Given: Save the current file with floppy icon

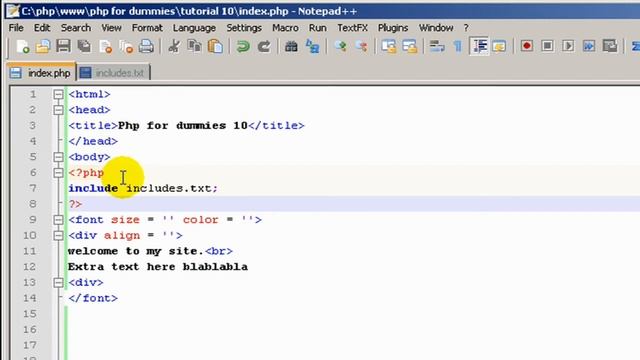Looking at the screenshot, I should pyautogui.click(x=63, y=46).
